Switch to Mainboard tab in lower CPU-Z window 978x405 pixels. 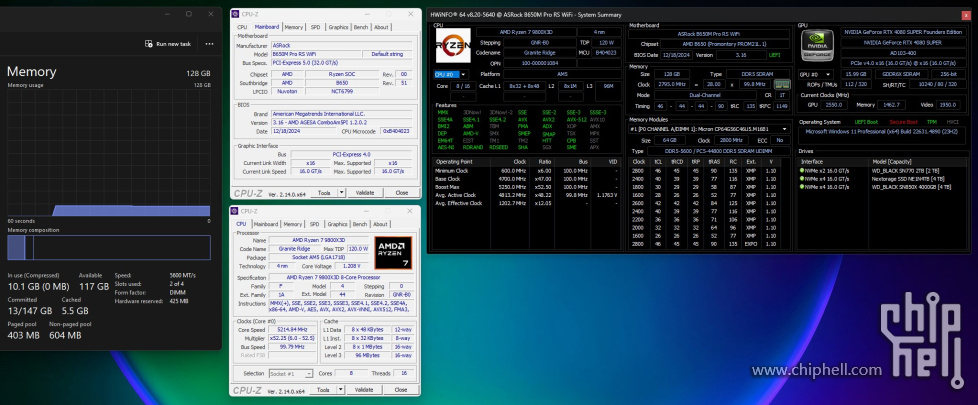click(266, 224)
